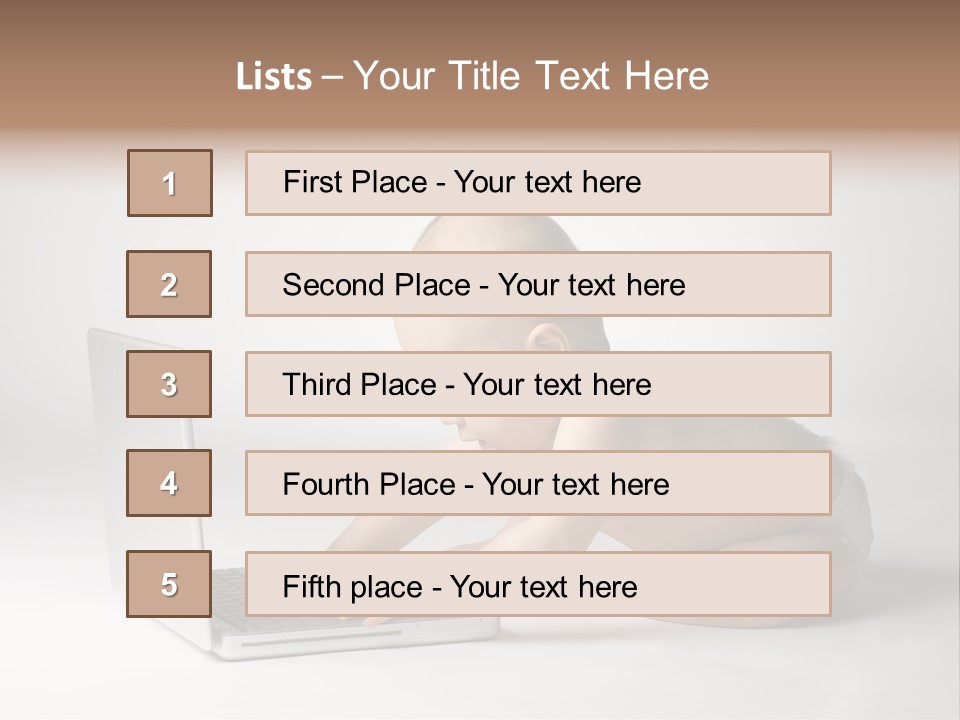The width and height of the screenshot is (960, 720).
Task: Click the number 5 box
Action: (x=169, y=584)
